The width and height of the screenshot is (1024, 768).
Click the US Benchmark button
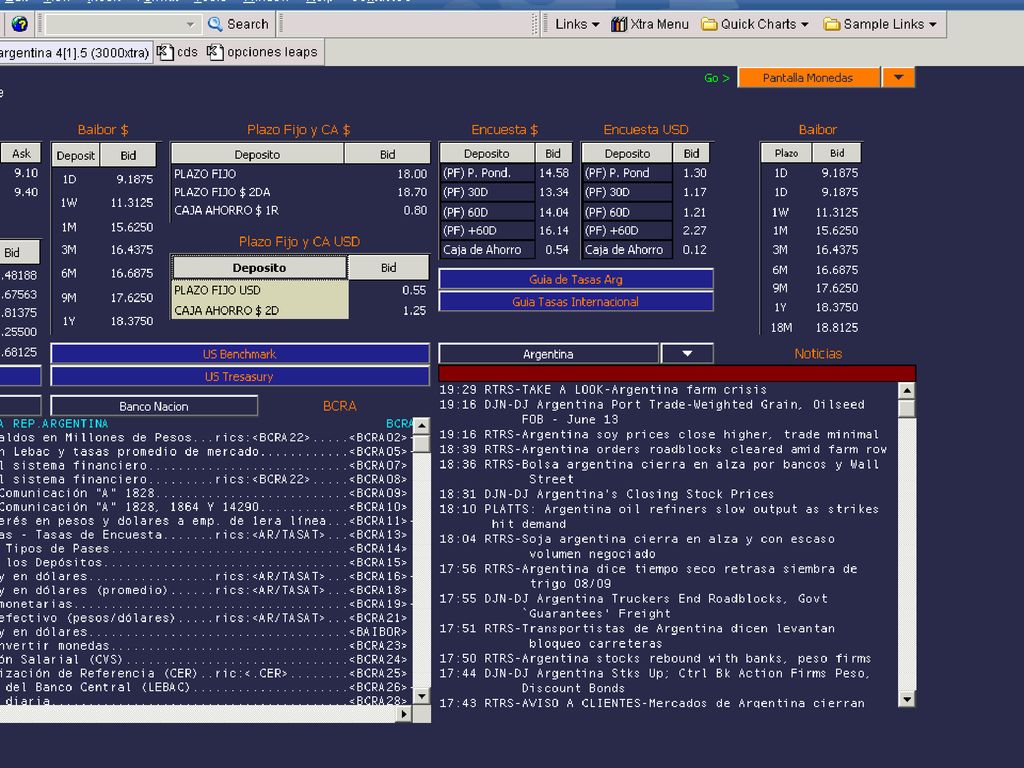(x=240, y=354)
